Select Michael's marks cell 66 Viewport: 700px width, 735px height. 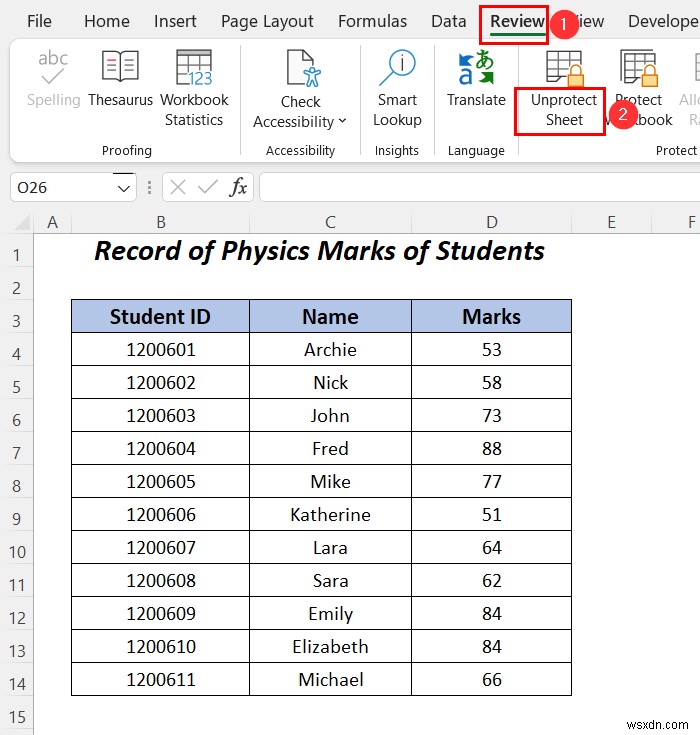tap(491, 680)
